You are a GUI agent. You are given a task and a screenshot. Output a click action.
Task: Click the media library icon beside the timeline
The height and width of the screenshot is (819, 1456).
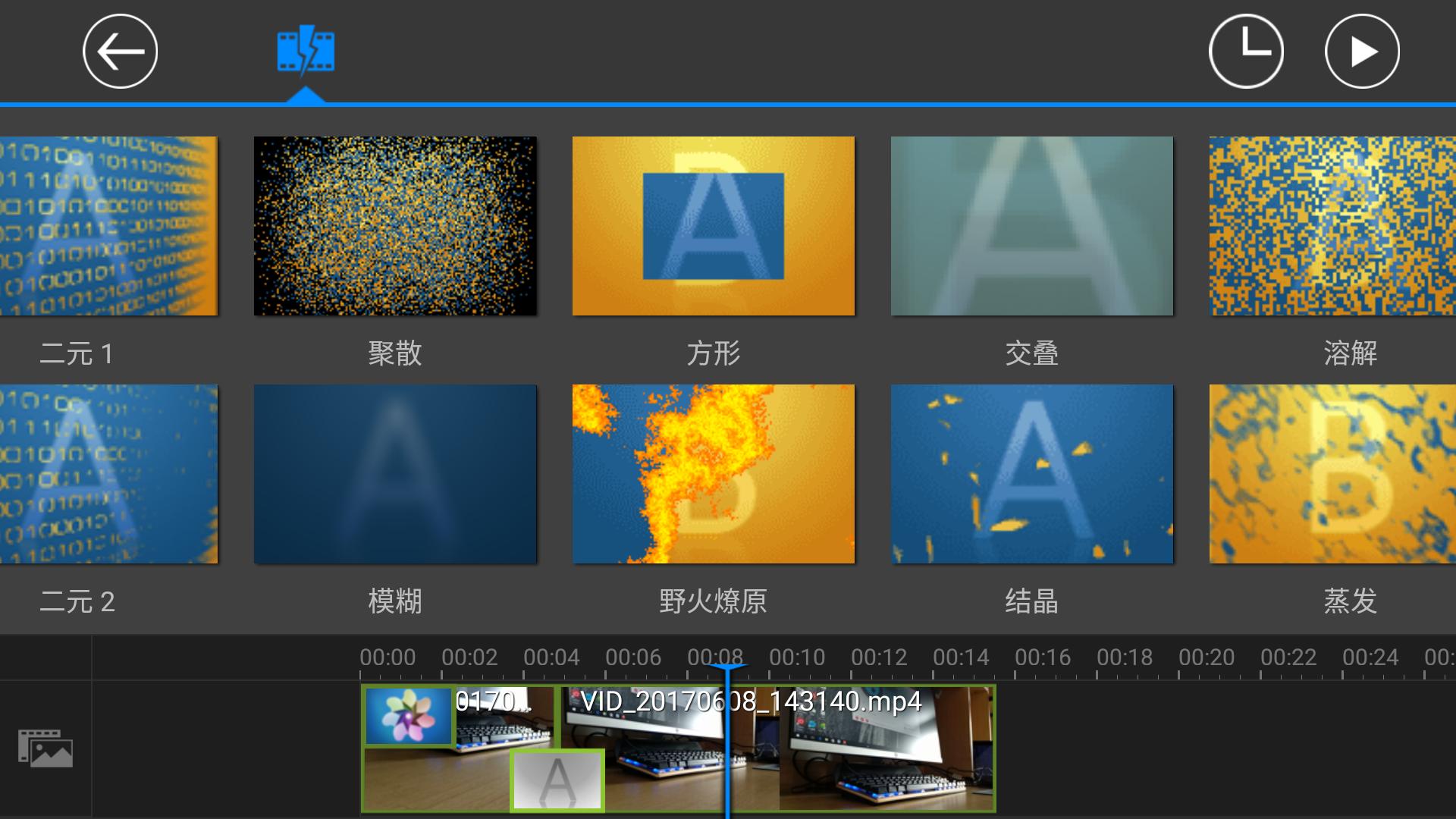47,749
